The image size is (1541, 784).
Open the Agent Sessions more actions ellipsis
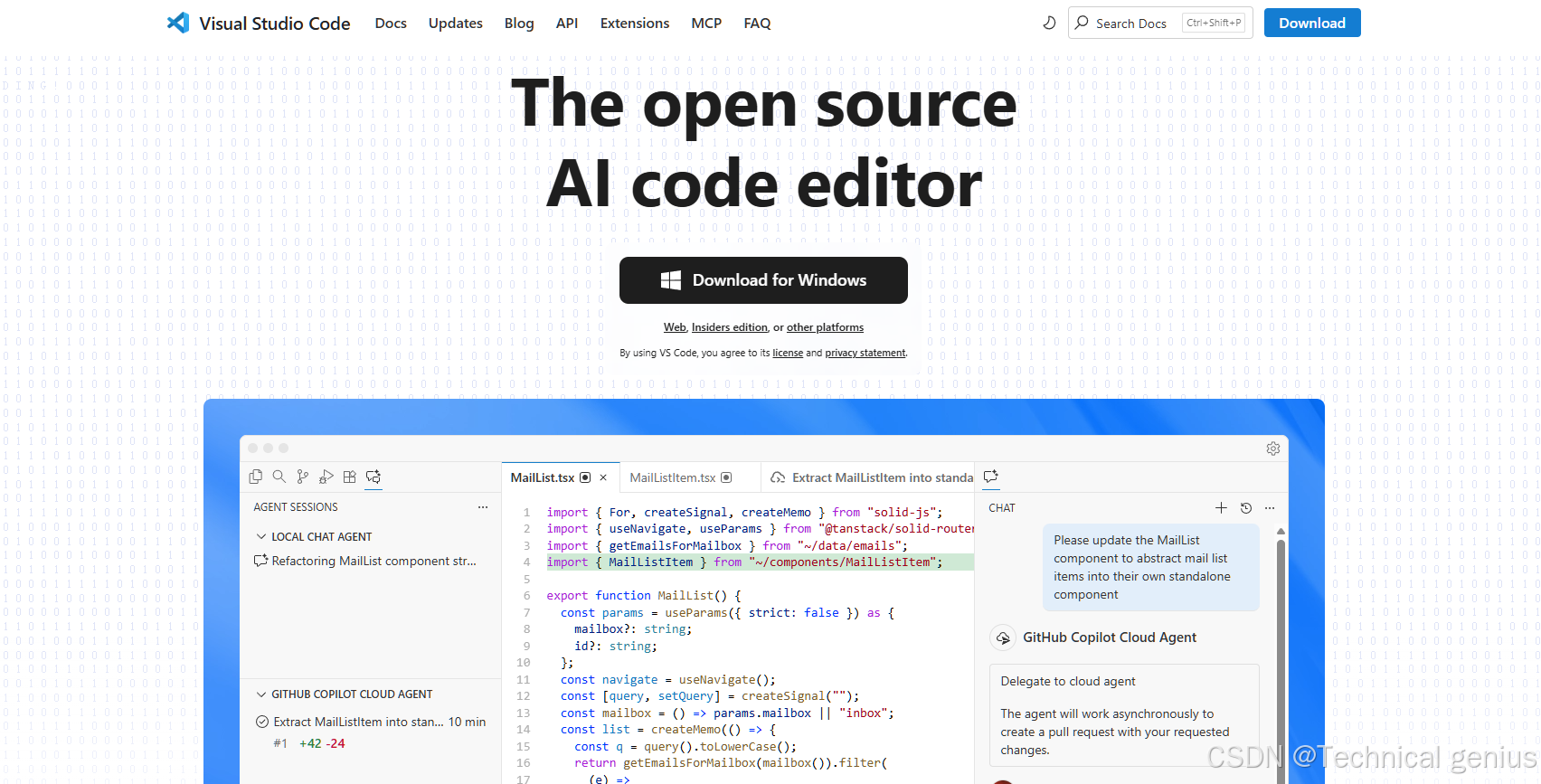coord(483,507)
